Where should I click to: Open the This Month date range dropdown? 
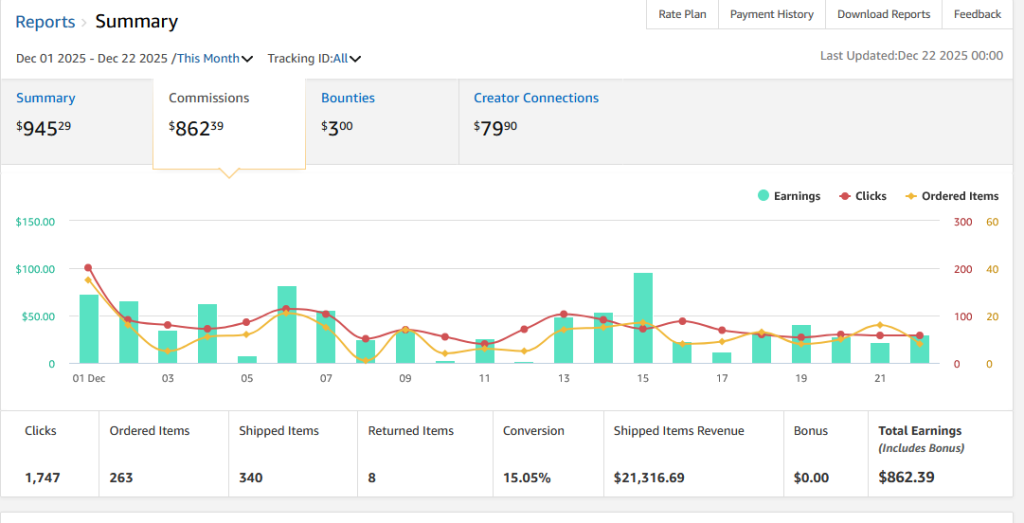click(x=208, y=58)
